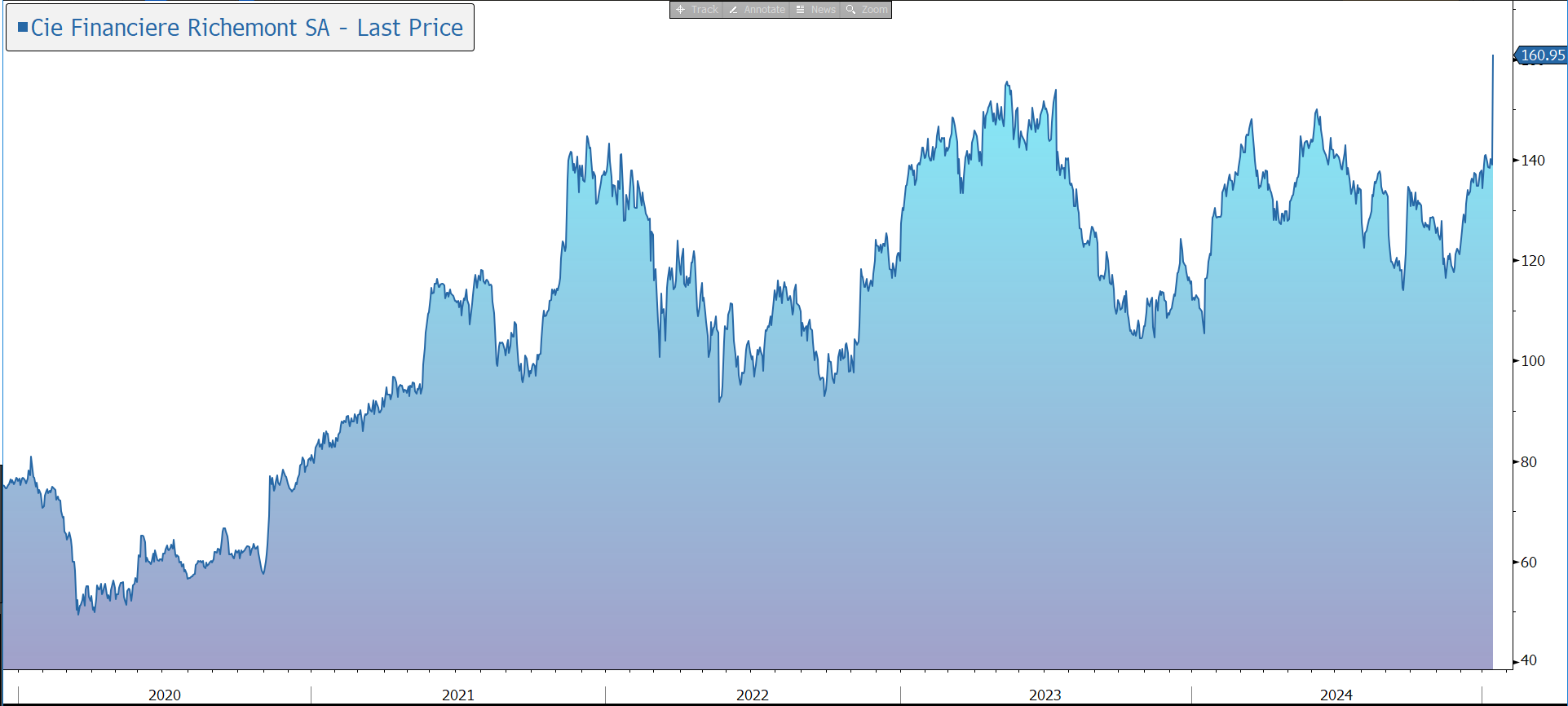Activate the Track crosshair tool

[696, 10]
